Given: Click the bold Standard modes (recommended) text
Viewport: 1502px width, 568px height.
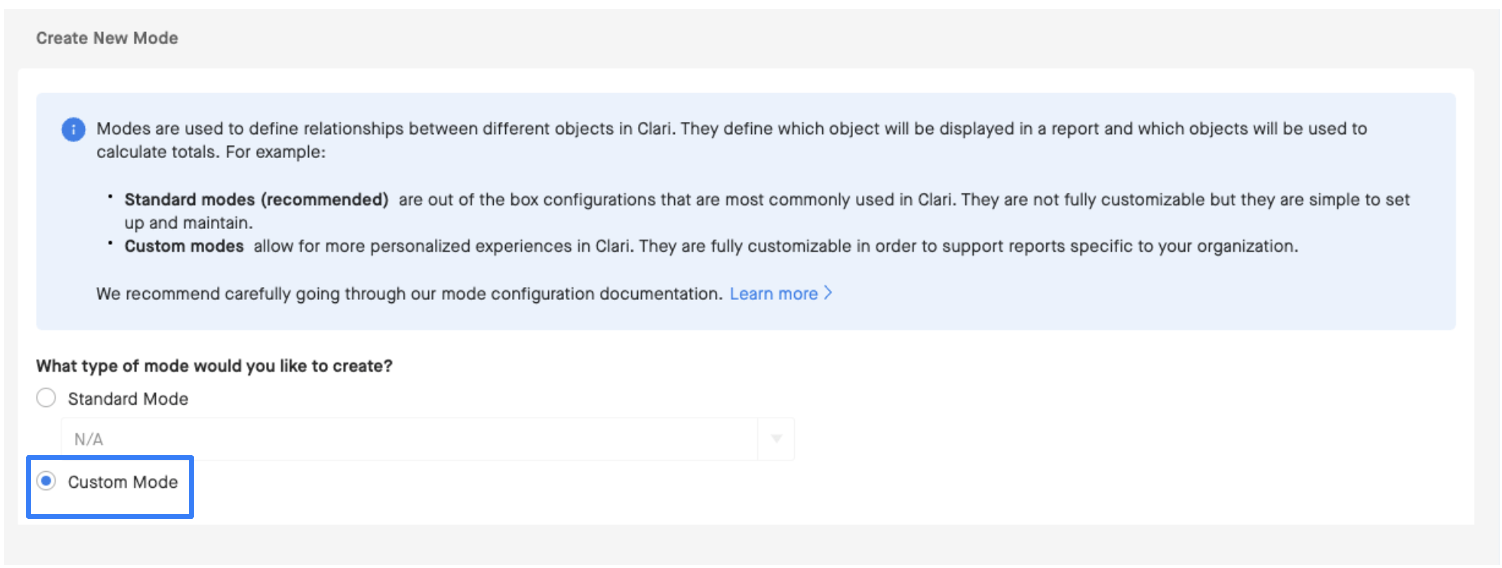Looking at the screenshot, I should pyautogui.click(x=256, y=199).
